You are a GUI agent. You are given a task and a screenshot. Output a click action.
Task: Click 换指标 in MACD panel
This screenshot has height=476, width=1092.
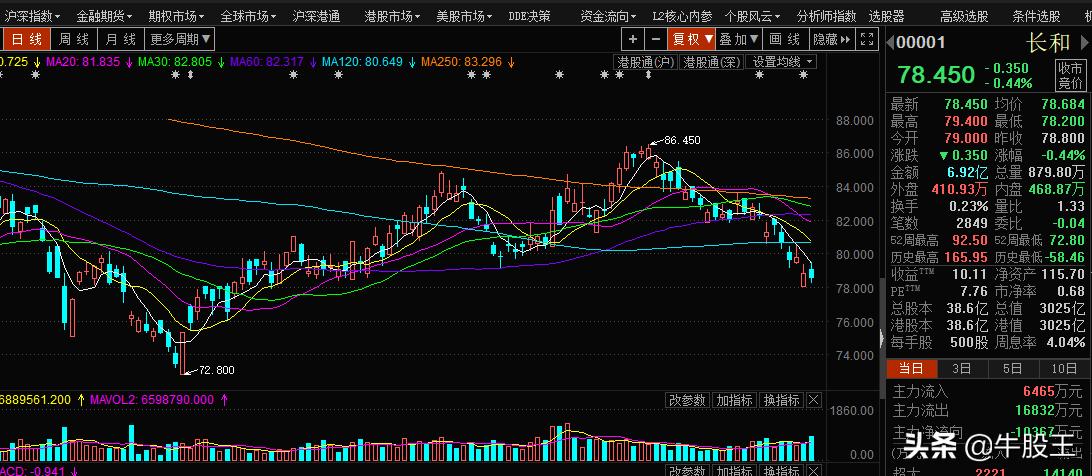point(781,471)
